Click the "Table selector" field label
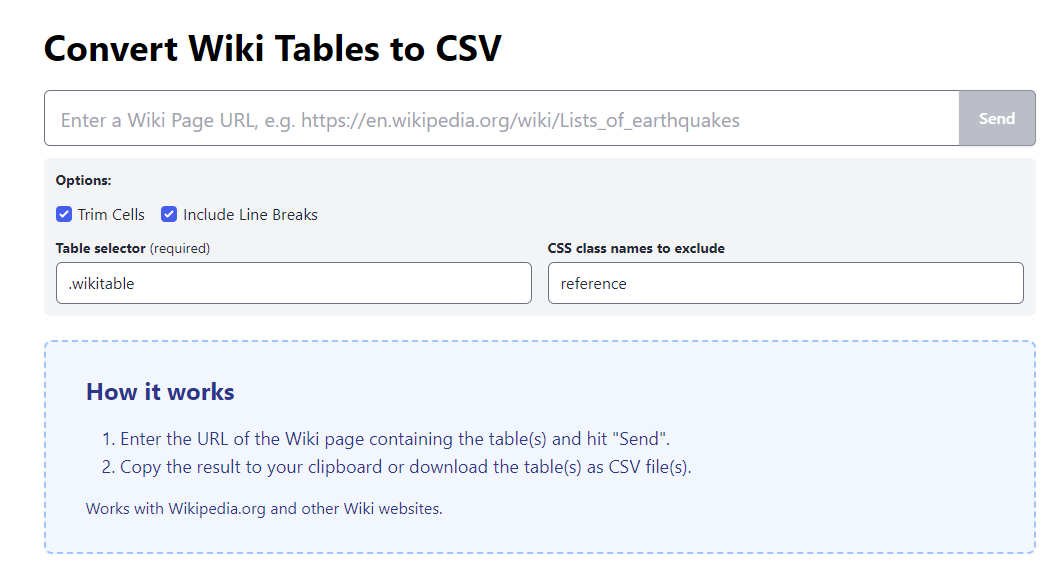The height and width of the screenshot is (581, 1049). click(x=100, y=248)
